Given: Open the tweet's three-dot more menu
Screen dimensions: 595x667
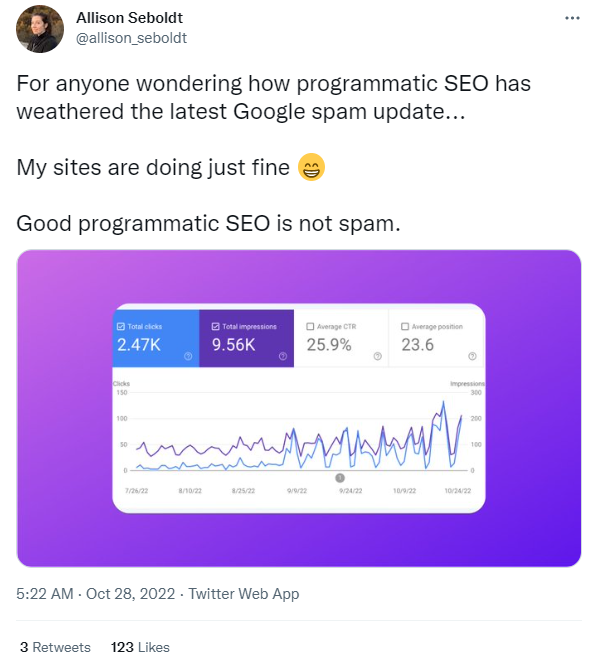Looking at the screenshot, I should 572,18.
